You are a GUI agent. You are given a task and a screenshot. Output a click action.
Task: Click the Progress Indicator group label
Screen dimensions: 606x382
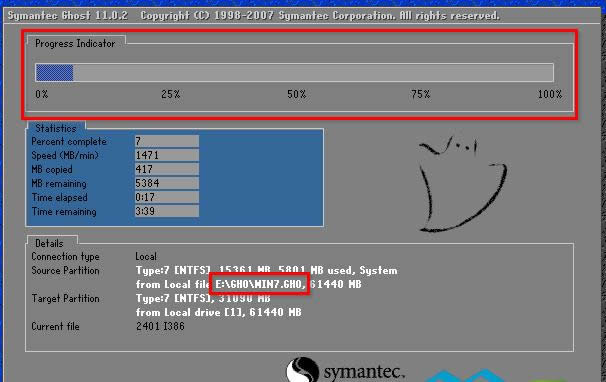click(75, 43)
